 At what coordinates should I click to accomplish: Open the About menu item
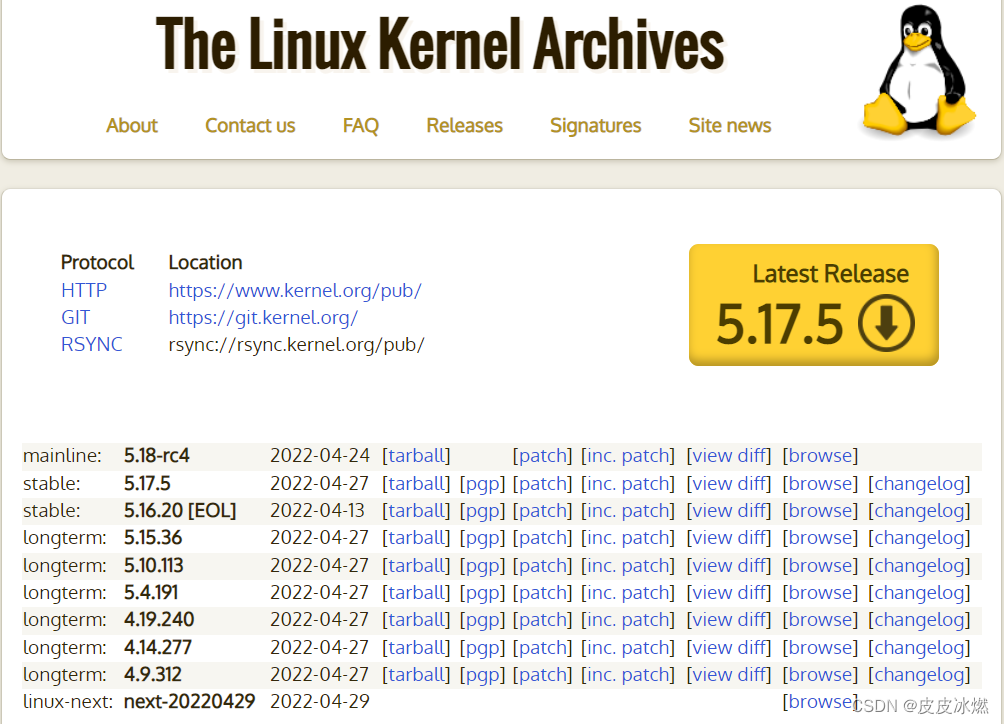(132, 125)
